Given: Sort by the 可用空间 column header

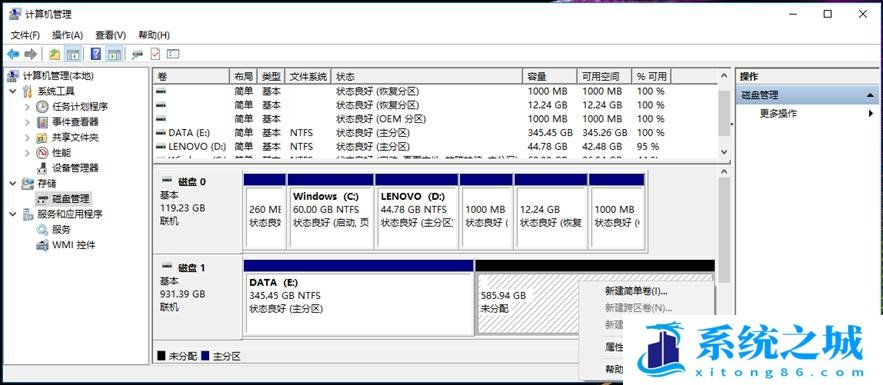Looking at the screenshot, I should tap(604, 77).
